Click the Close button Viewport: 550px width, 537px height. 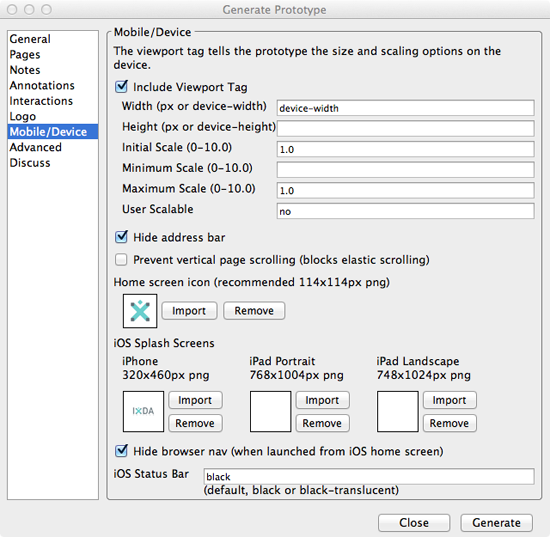[414, 523]
